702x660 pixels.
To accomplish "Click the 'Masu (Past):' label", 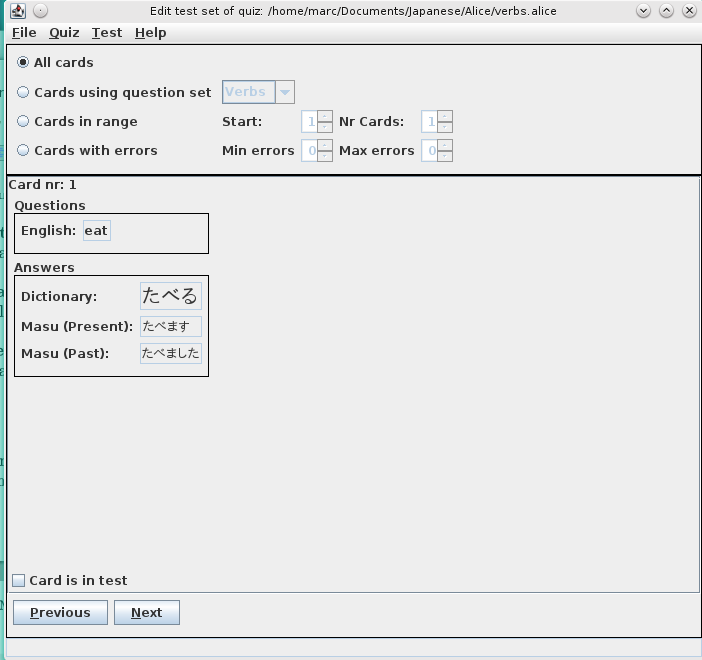I will [65, 353].
